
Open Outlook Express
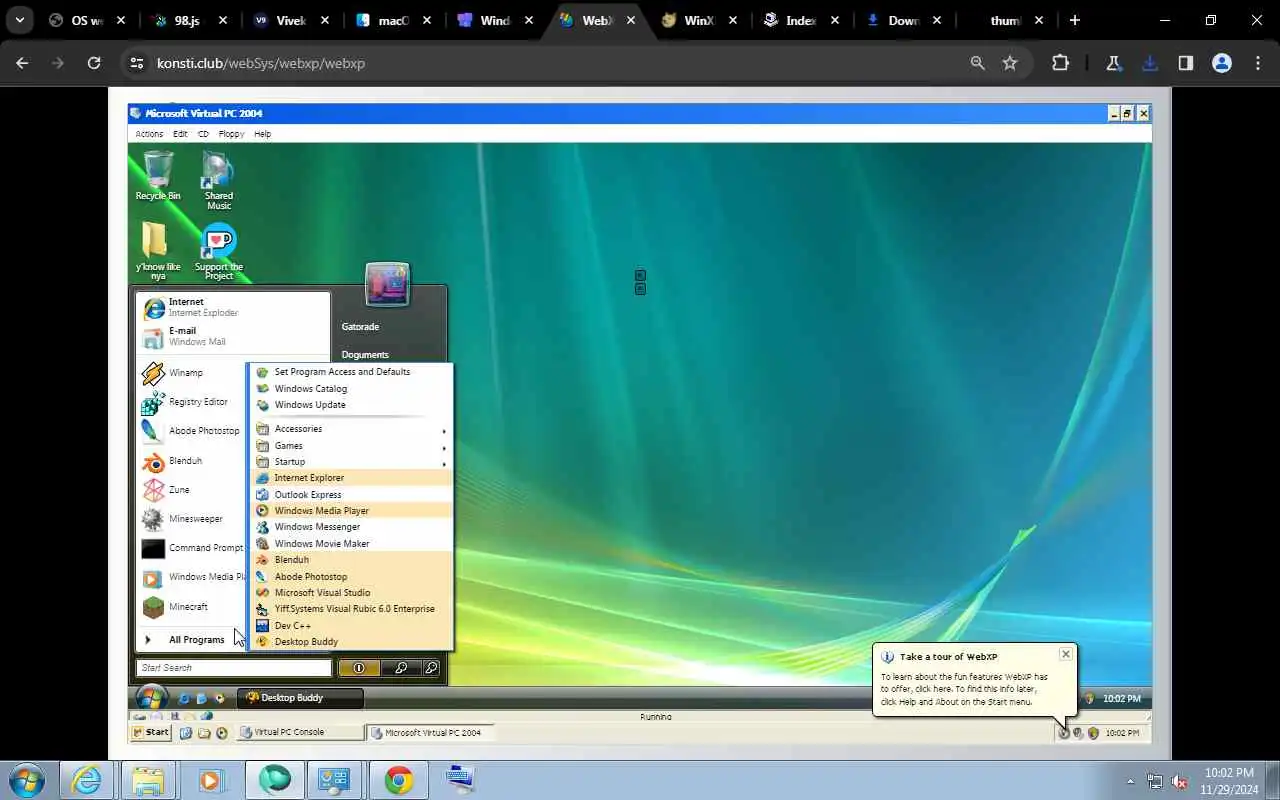click(351, 495)
